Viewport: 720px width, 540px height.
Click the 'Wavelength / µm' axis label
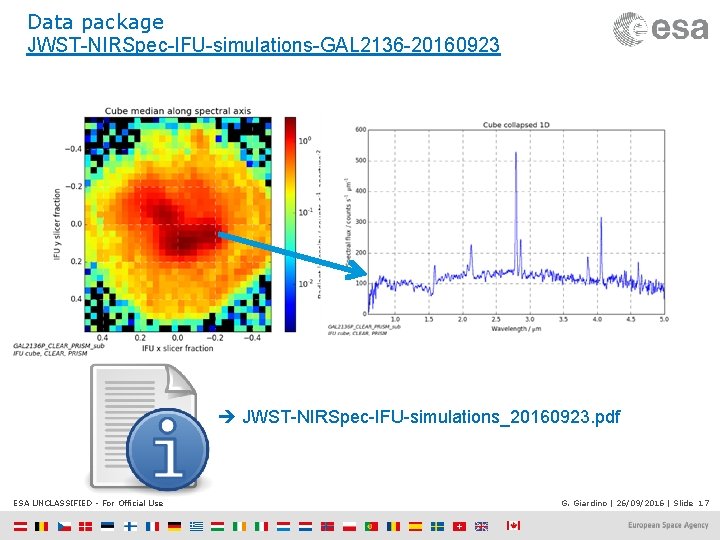516,329
